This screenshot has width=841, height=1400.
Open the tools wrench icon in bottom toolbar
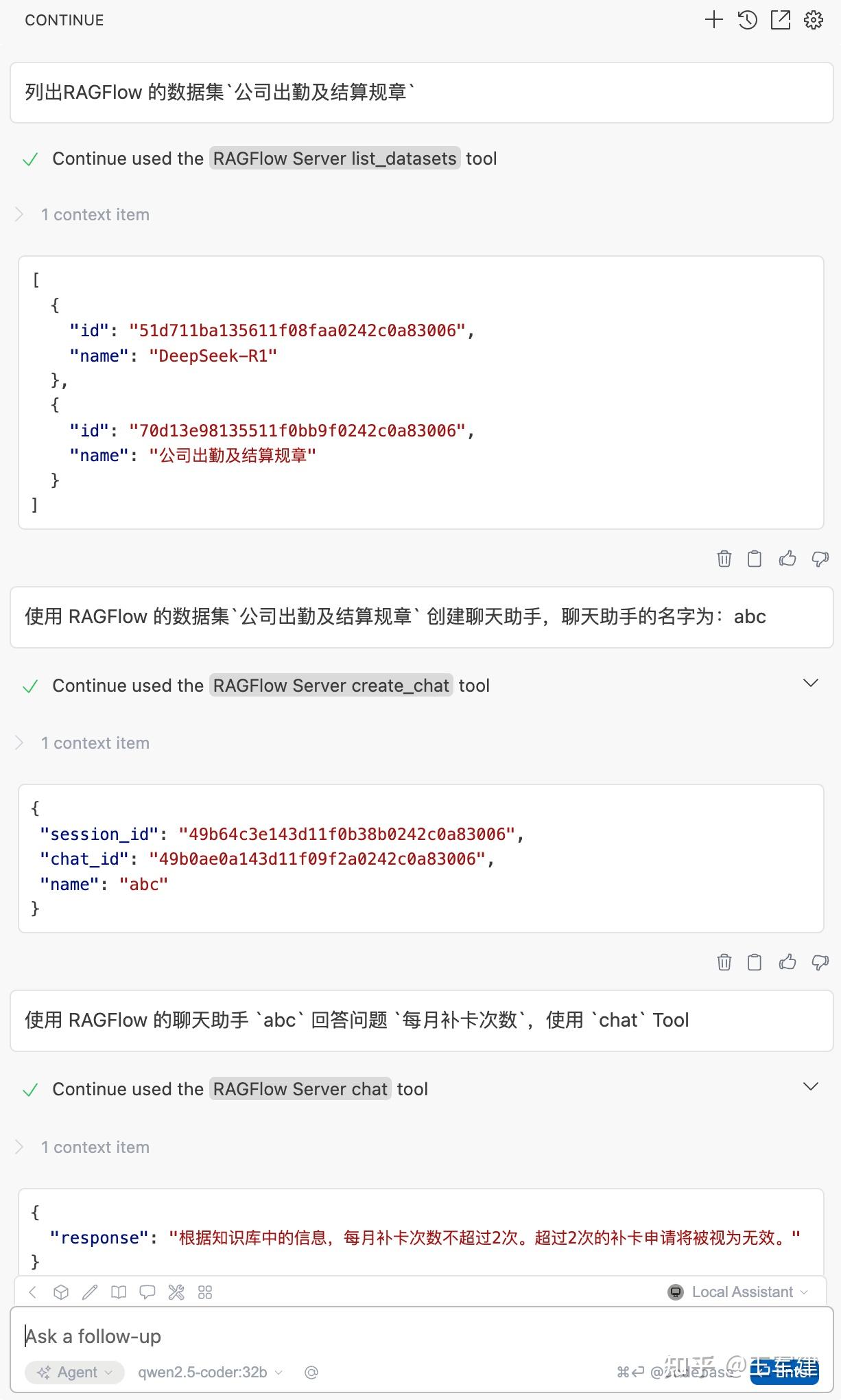(x=176, y=1292)
